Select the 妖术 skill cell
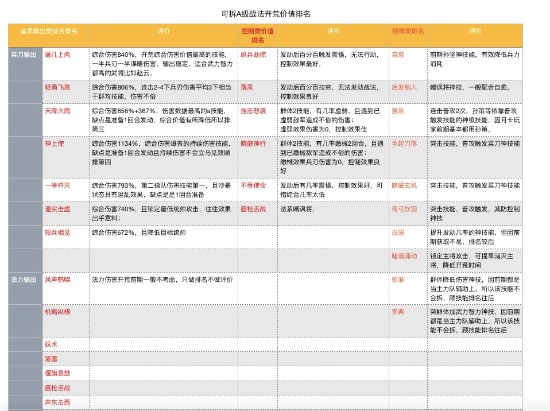The width and height of the screenshot is (550, 411). pyautogui.click(x=66, y=344)
